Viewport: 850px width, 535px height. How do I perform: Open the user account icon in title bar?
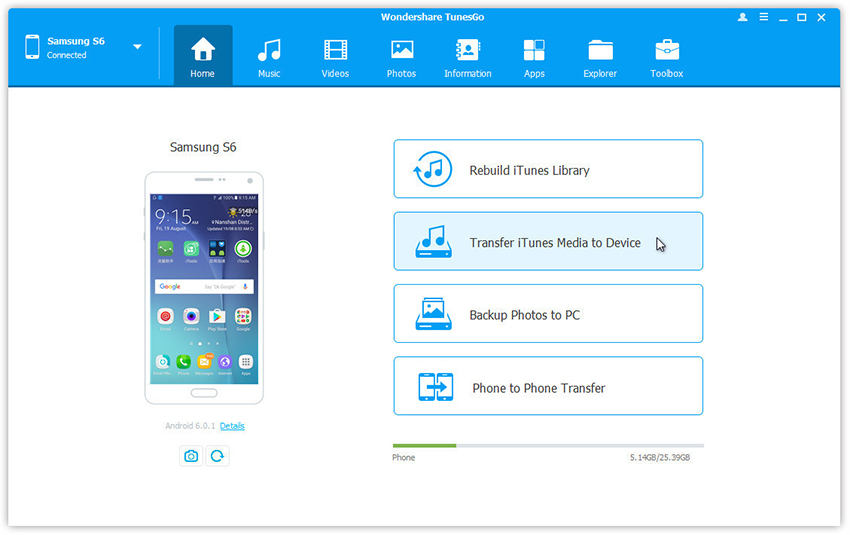pos(743,17)
